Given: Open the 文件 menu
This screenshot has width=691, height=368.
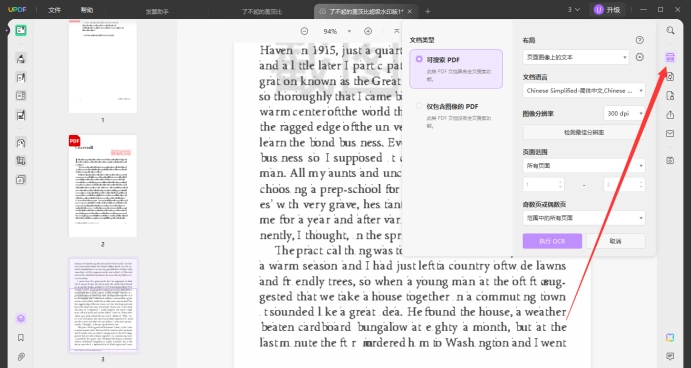Looking at the screenshot, I should [54, 10].
